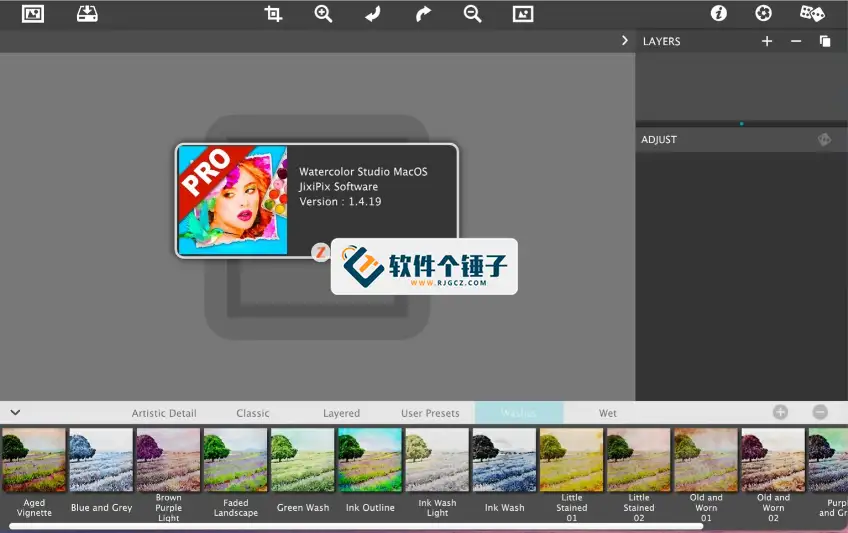
Task: Open the User Presets tab
Action: click(430, 413)
